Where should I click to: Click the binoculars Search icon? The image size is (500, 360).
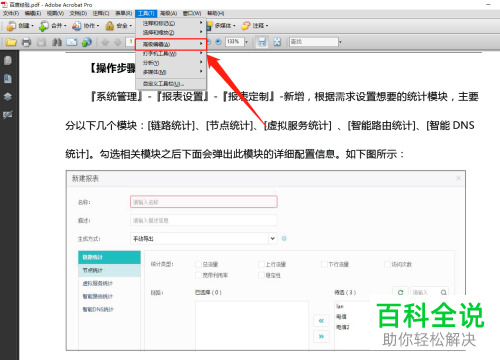(x=57, y=42)
